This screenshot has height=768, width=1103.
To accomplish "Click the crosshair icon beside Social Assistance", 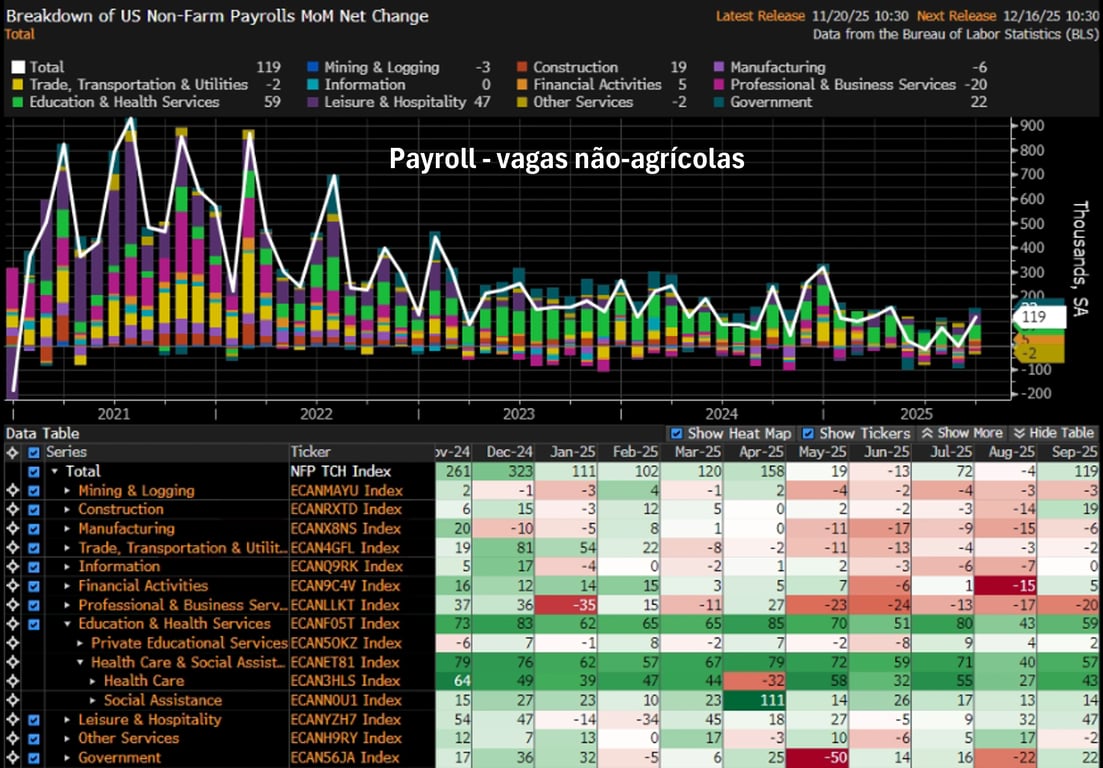I will coord(12,700).
